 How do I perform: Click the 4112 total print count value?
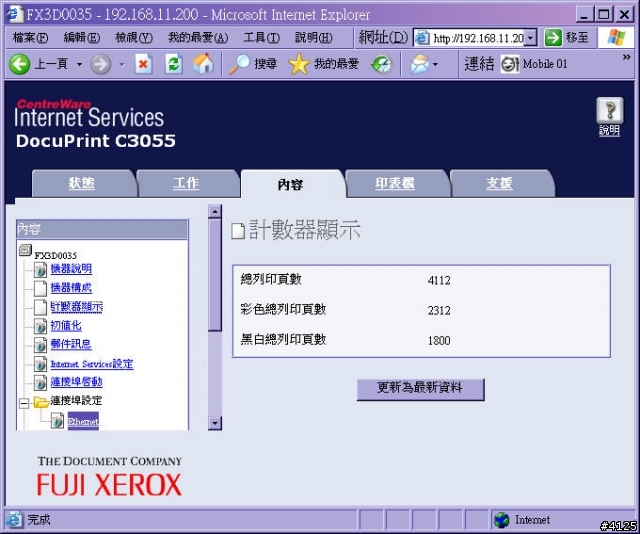439,280
